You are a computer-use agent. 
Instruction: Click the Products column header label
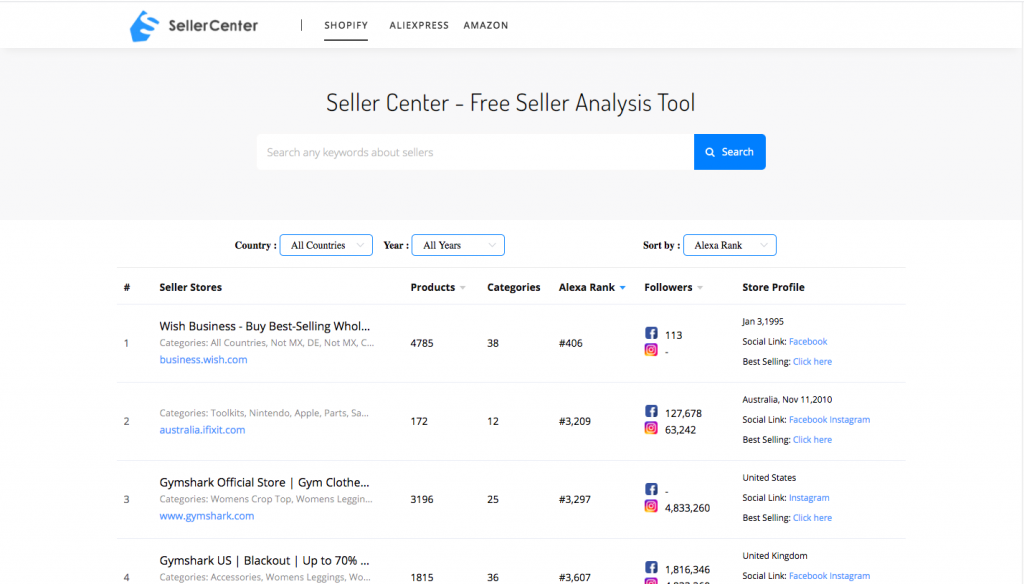[432, 287]
